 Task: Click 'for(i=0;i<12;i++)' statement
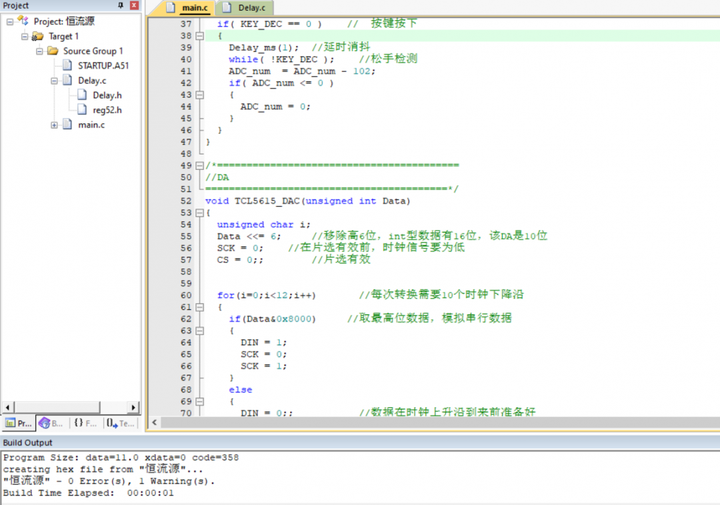tap(267, 295)
